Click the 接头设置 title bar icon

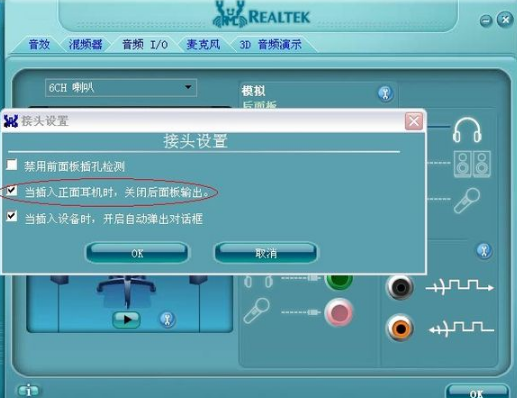point(11,121)
